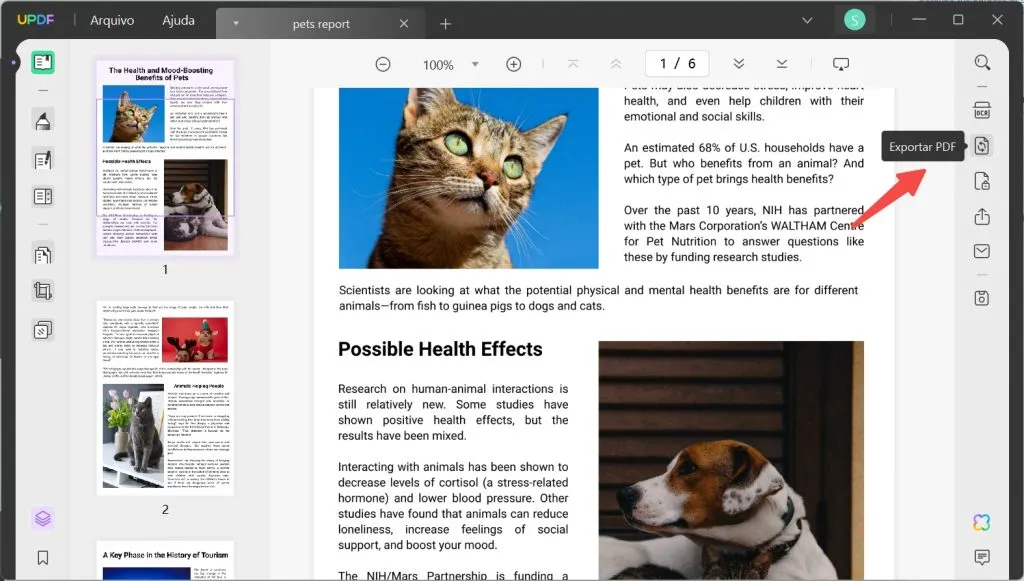Open the zoom level dropdown showing 100%
The image size is (1024, 581).
tap(449, 63)
